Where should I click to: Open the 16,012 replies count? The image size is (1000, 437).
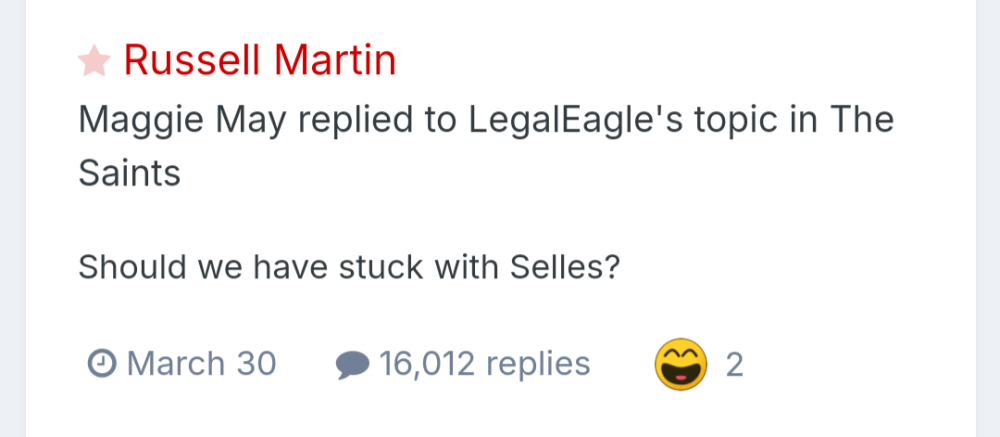485,363
